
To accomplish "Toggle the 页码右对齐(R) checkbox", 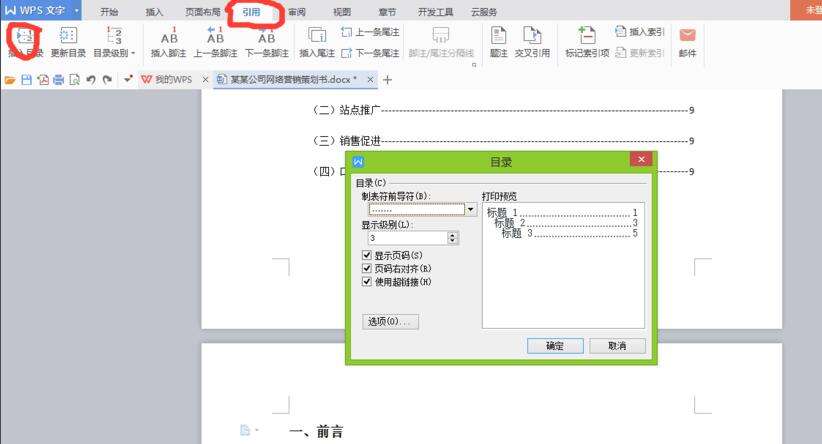I will 367,268.
